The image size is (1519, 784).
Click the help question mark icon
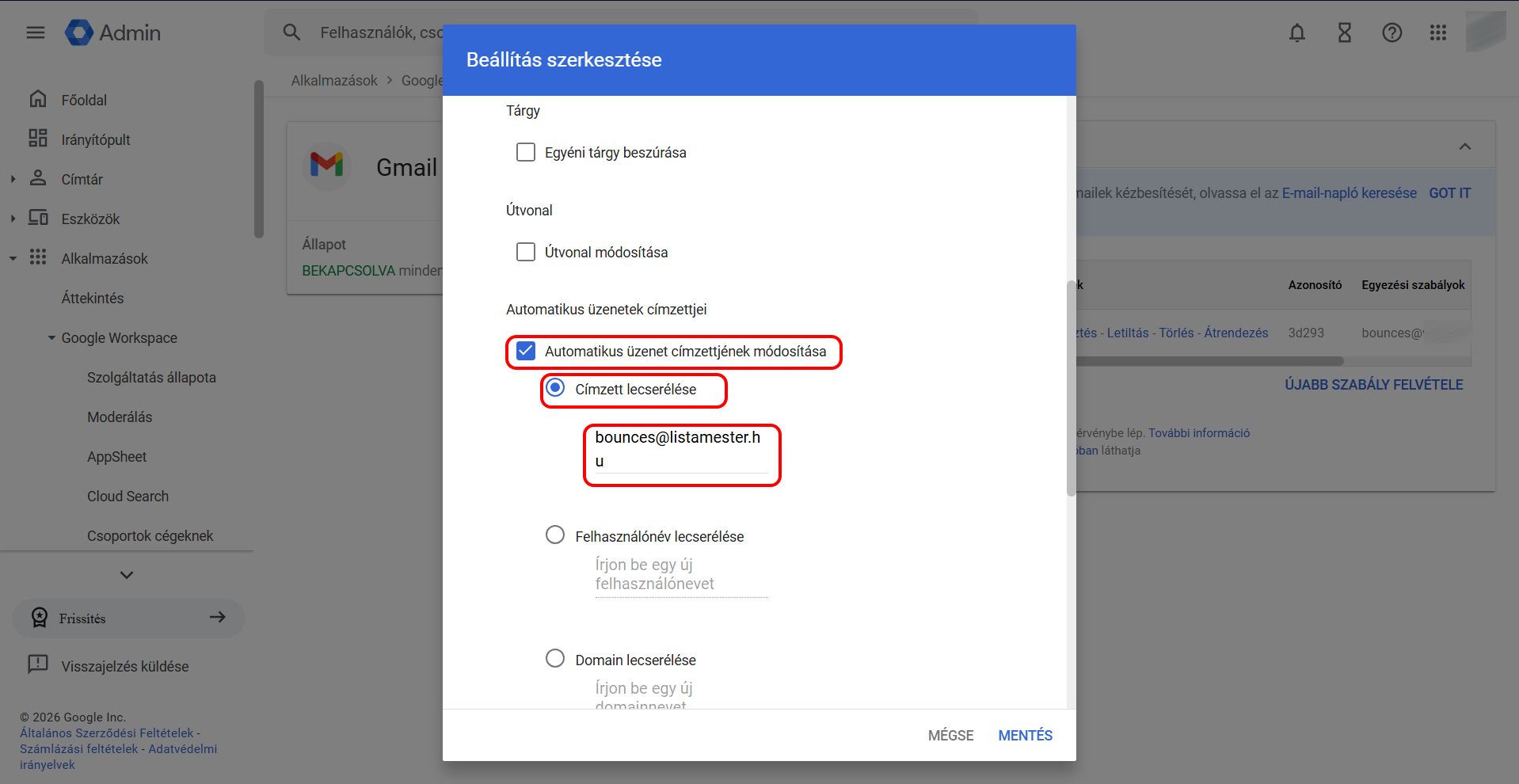(x=1391, y=32)
